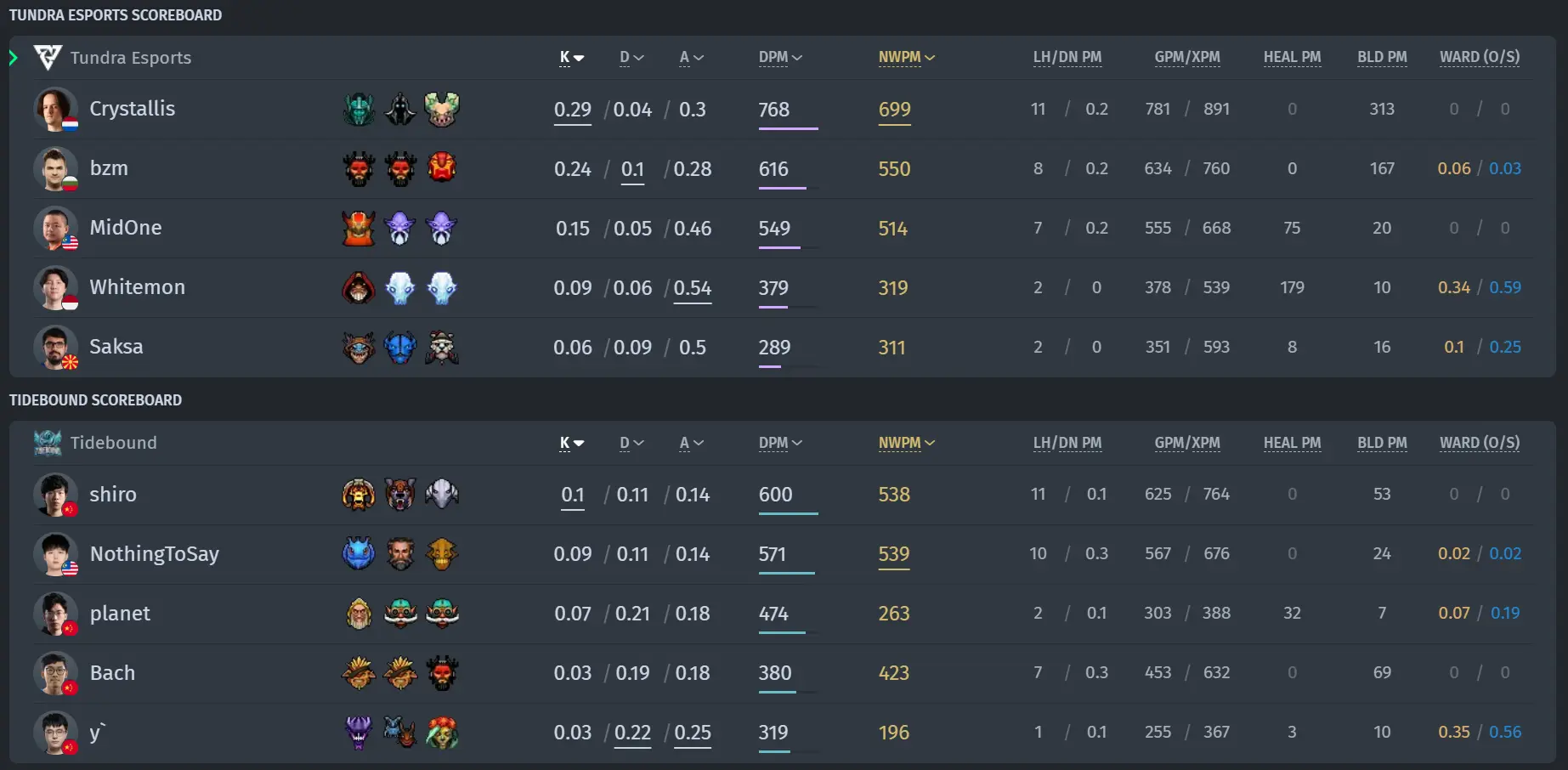Click the Tundra Esports team logo icon

48,58
